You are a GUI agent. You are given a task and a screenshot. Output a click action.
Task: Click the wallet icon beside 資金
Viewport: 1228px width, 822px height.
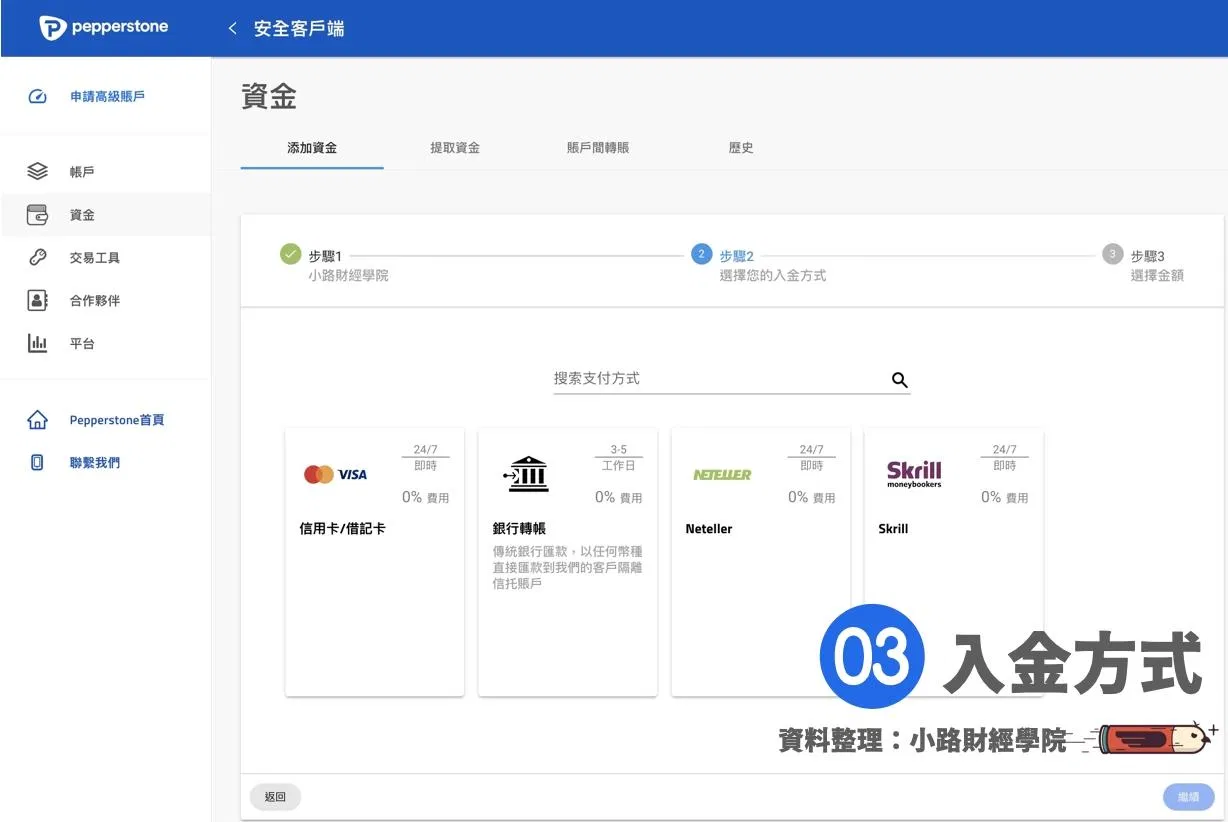pyautogui.click(x=37, y=215)
